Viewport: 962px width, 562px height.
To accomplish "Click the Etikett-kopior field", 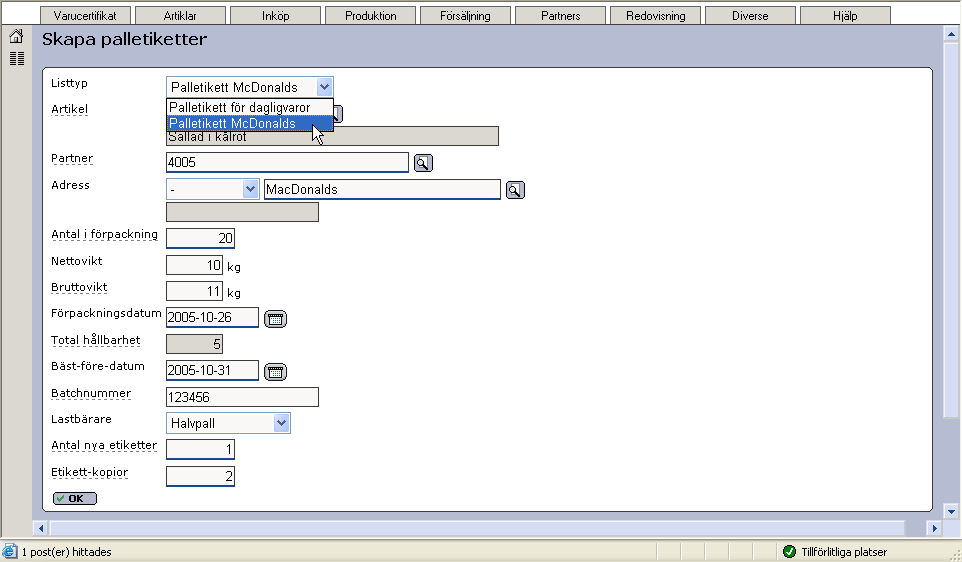I will [200, 476].
